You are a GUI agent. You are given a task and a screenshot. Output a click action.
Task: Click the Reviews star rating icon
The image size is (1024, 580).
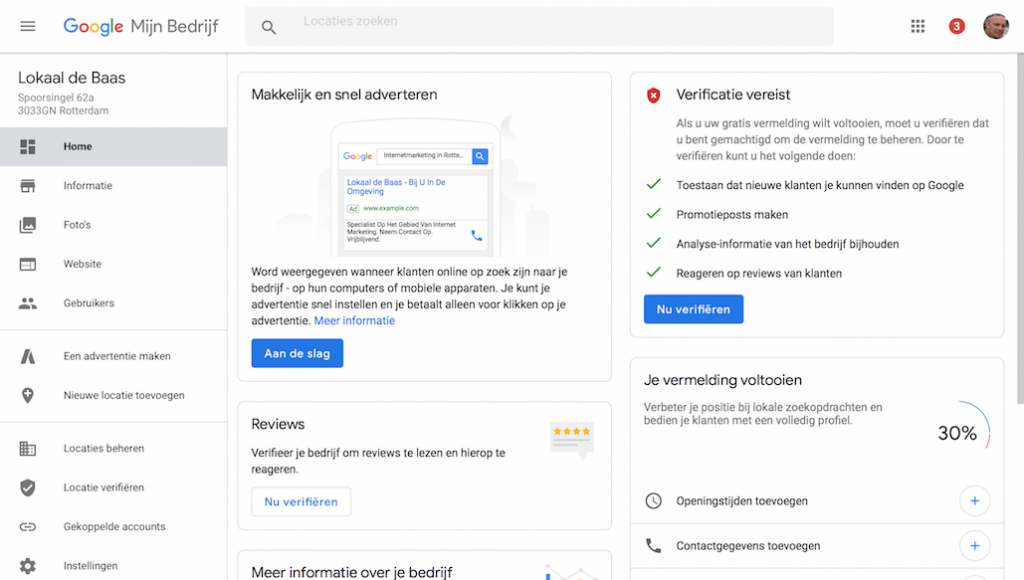(572, 440)
